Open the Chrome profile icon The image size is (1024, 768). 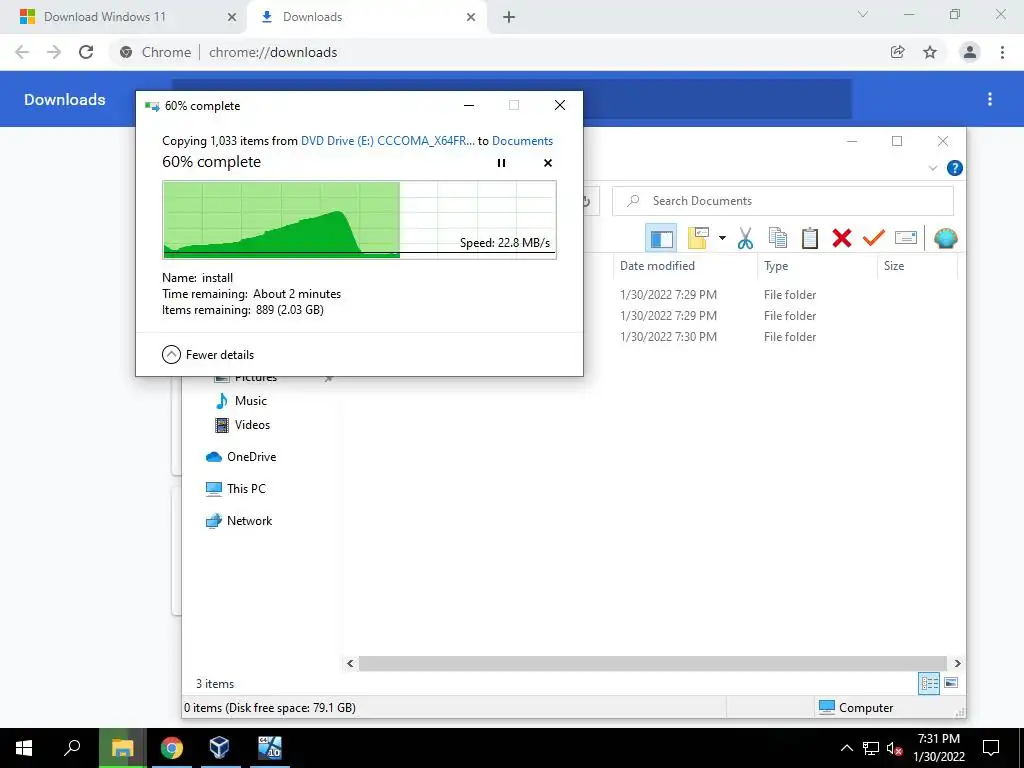coord(970,52)
